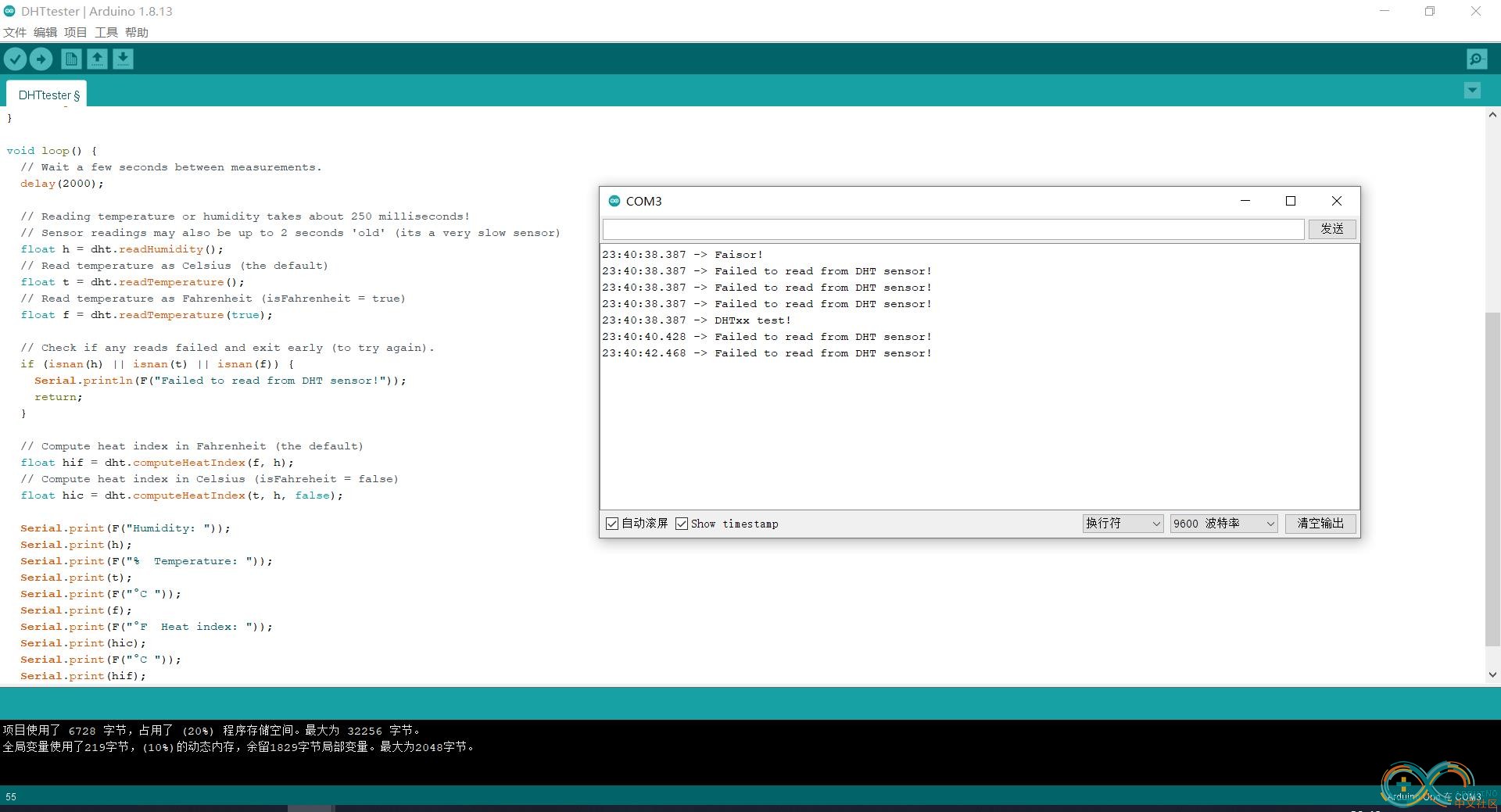Click the 'float hic' heat index line
This screenshot has width=1501, height=812.
(181, 495)
